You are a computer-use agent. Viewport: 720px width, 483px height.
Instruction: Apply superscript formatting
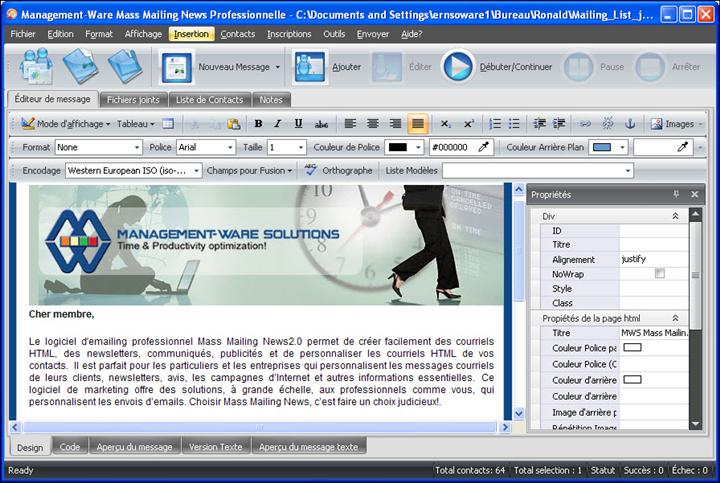point(468,124)
